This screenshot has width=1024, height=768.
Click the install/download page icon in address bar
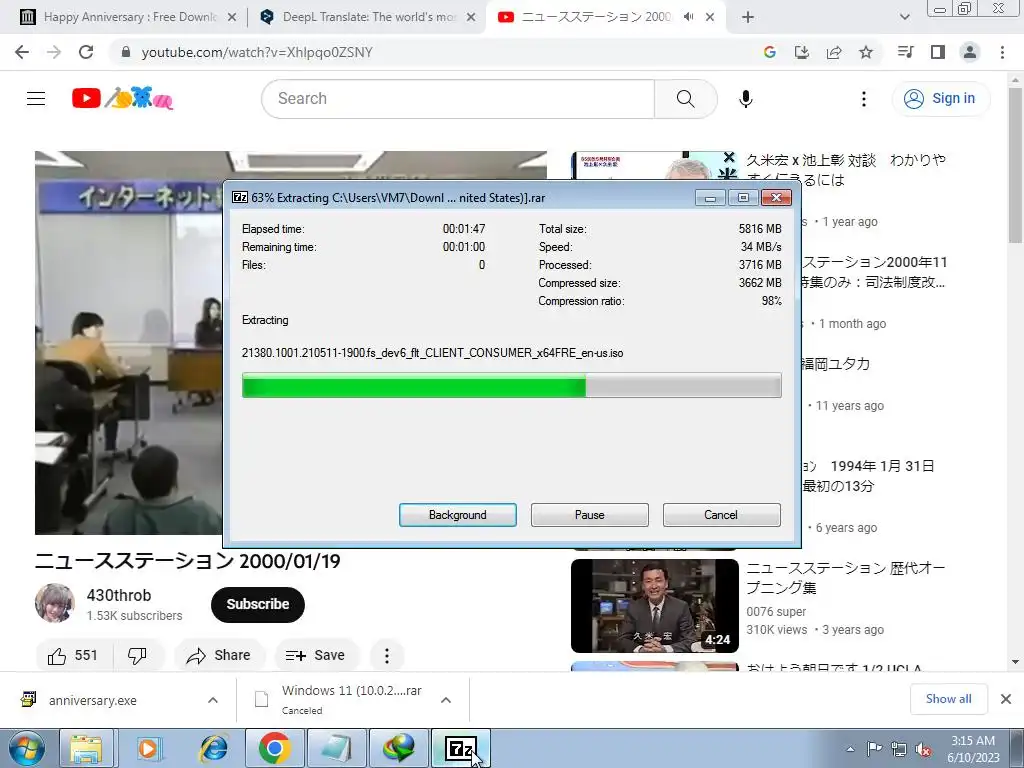[802, 52]
